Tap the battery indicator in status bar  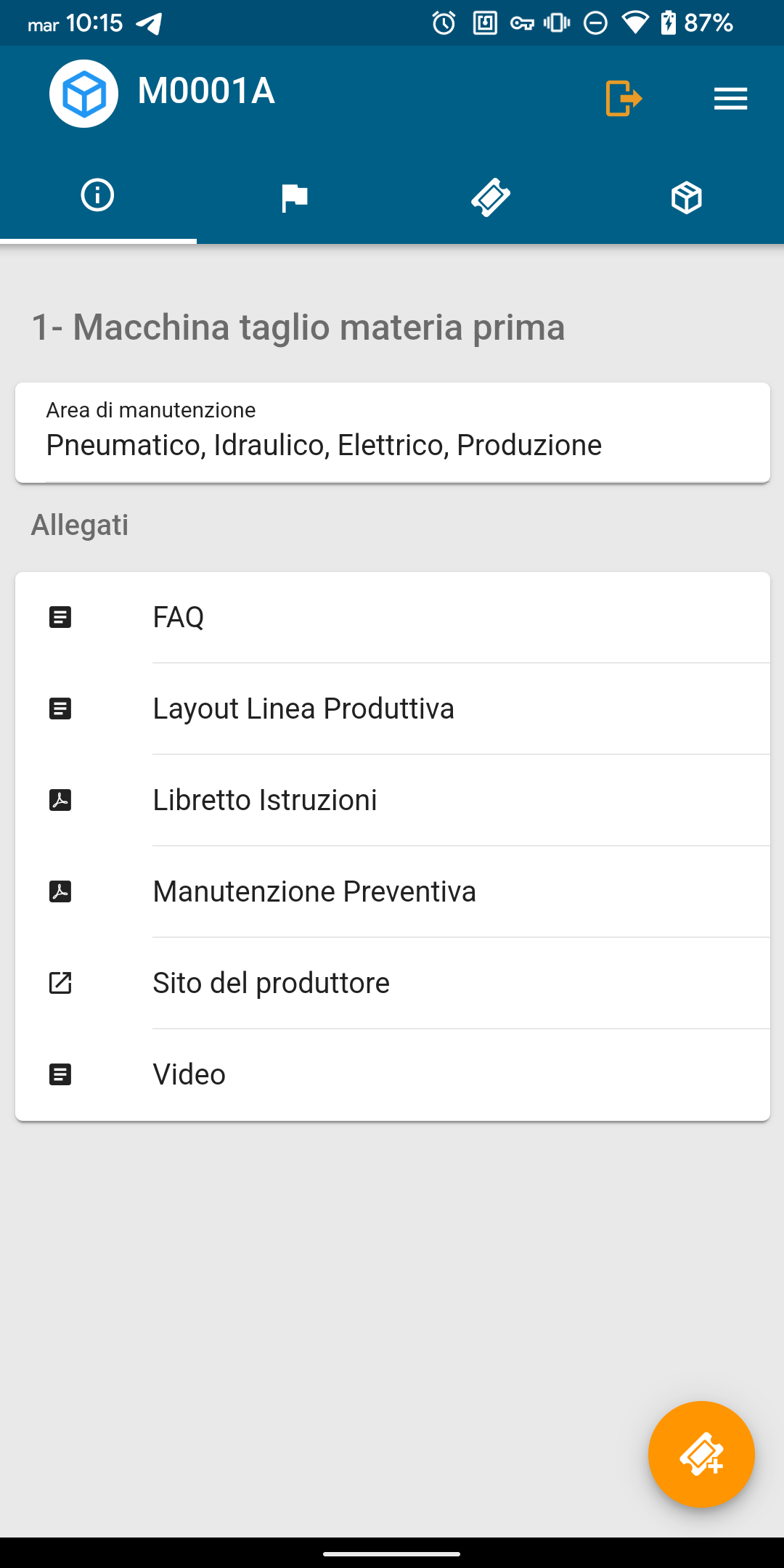[x=668, y=23]
